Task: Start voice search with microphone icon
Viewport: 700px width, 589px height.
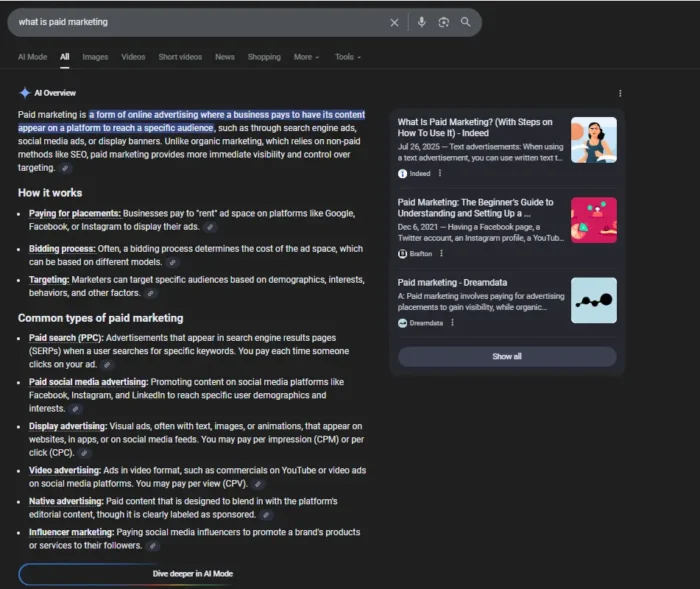Action: tap(421, 22)
